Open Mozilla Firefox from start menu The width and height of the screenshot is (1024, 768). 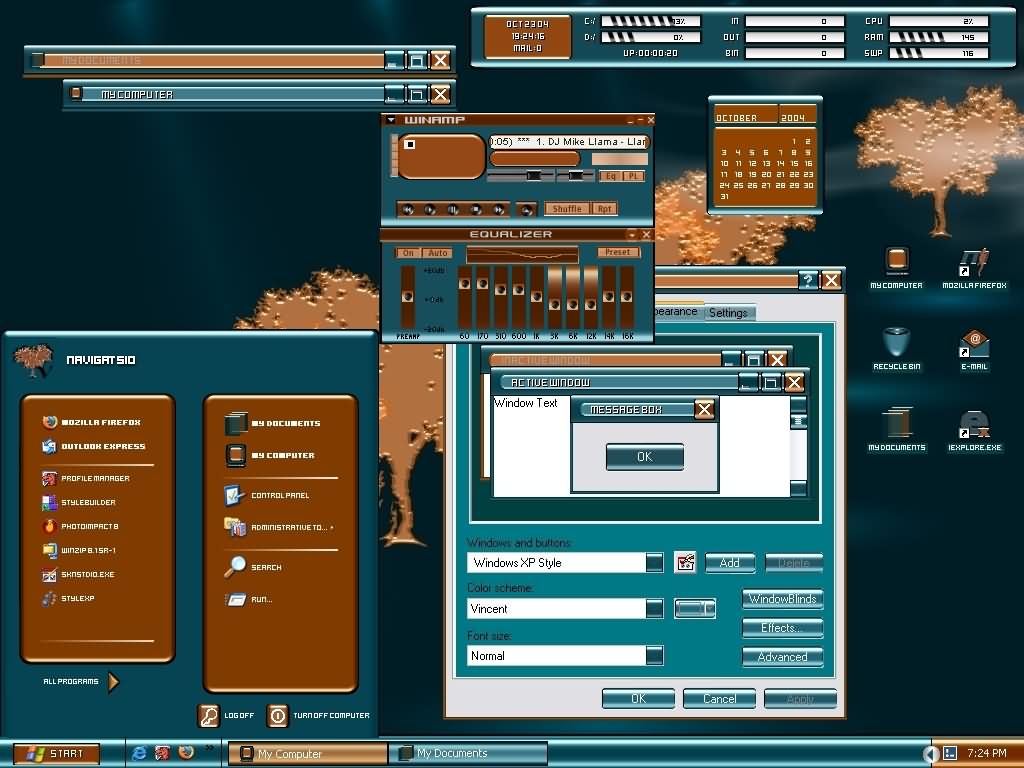(91, 423)
